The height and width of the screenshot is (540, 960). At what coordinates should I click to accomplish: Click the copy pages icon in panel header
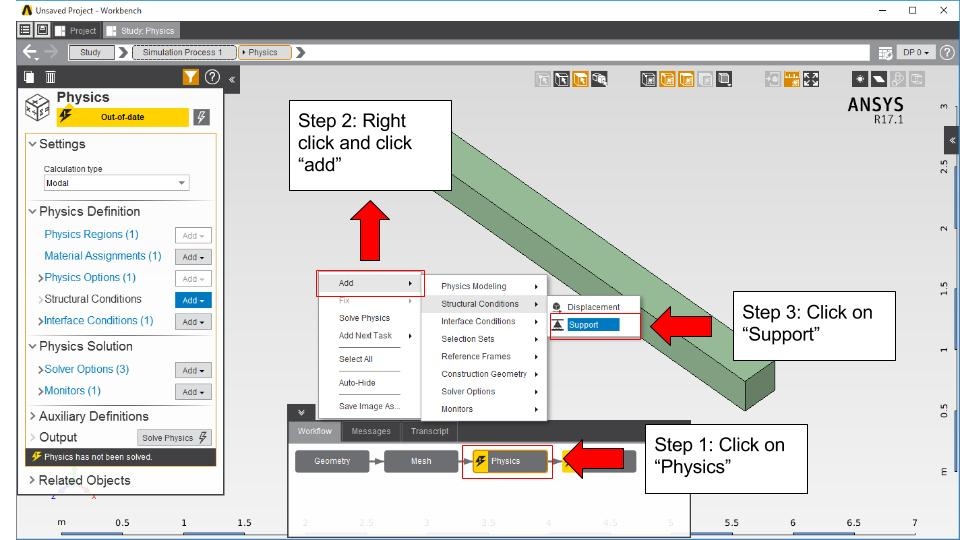pyautogui.click(x=29, y=77)
